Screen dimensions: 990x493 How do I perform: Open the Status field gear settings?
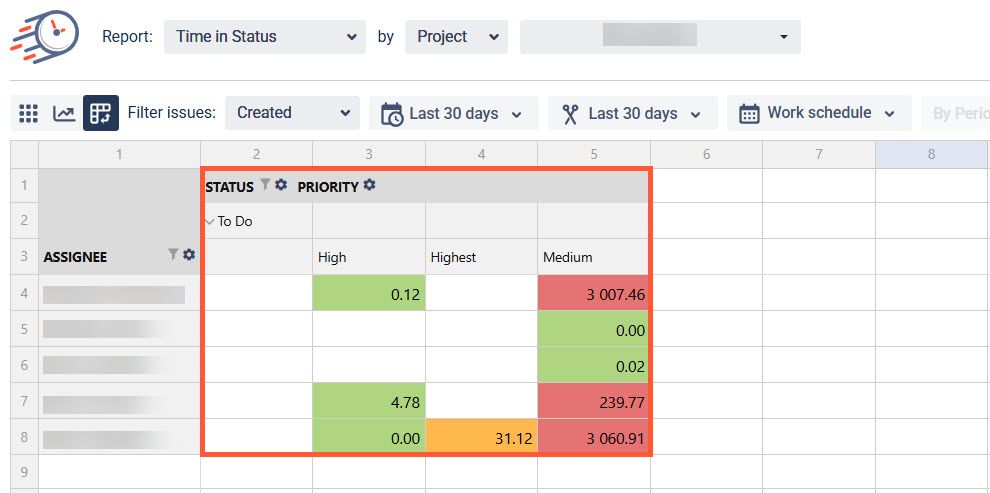[x=281, y=185]
